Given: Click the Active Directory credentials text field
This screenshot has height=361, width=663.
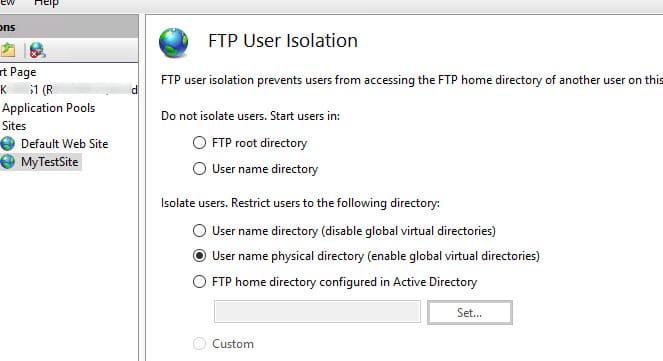Looking at the screenshot, I should (317, 312).
